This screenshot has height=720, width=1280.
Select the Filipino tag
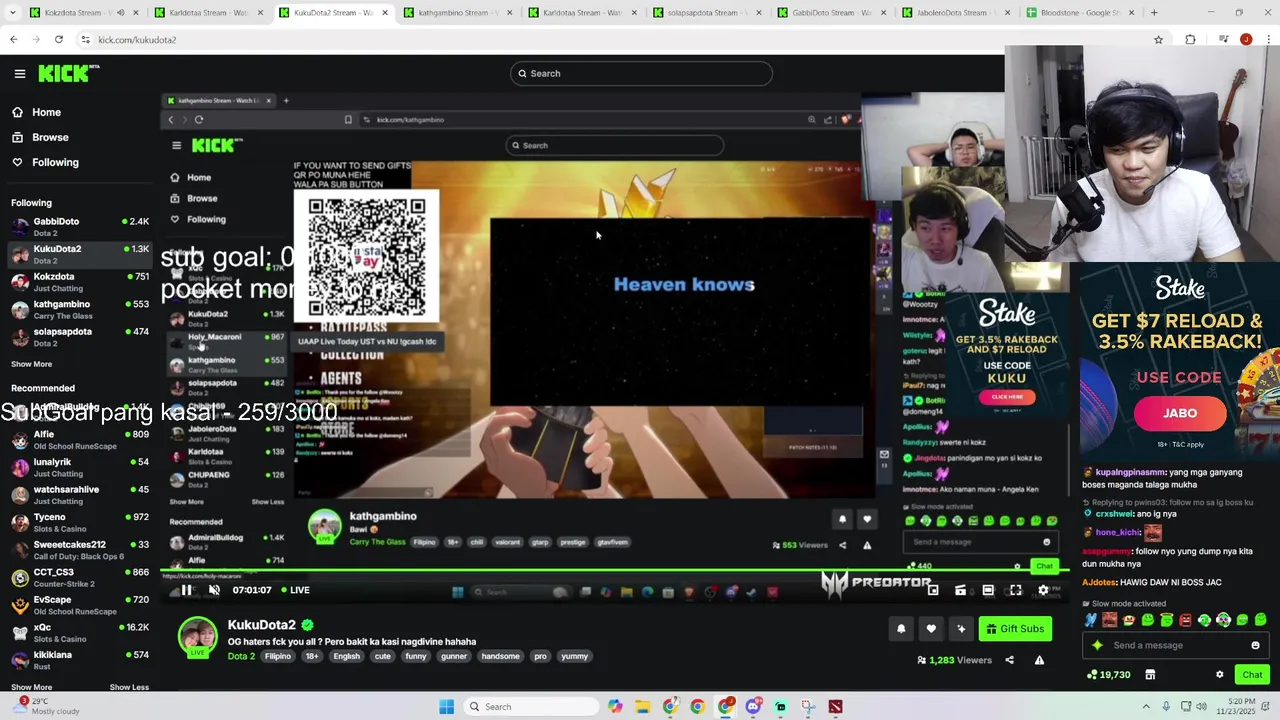(278, 656)
